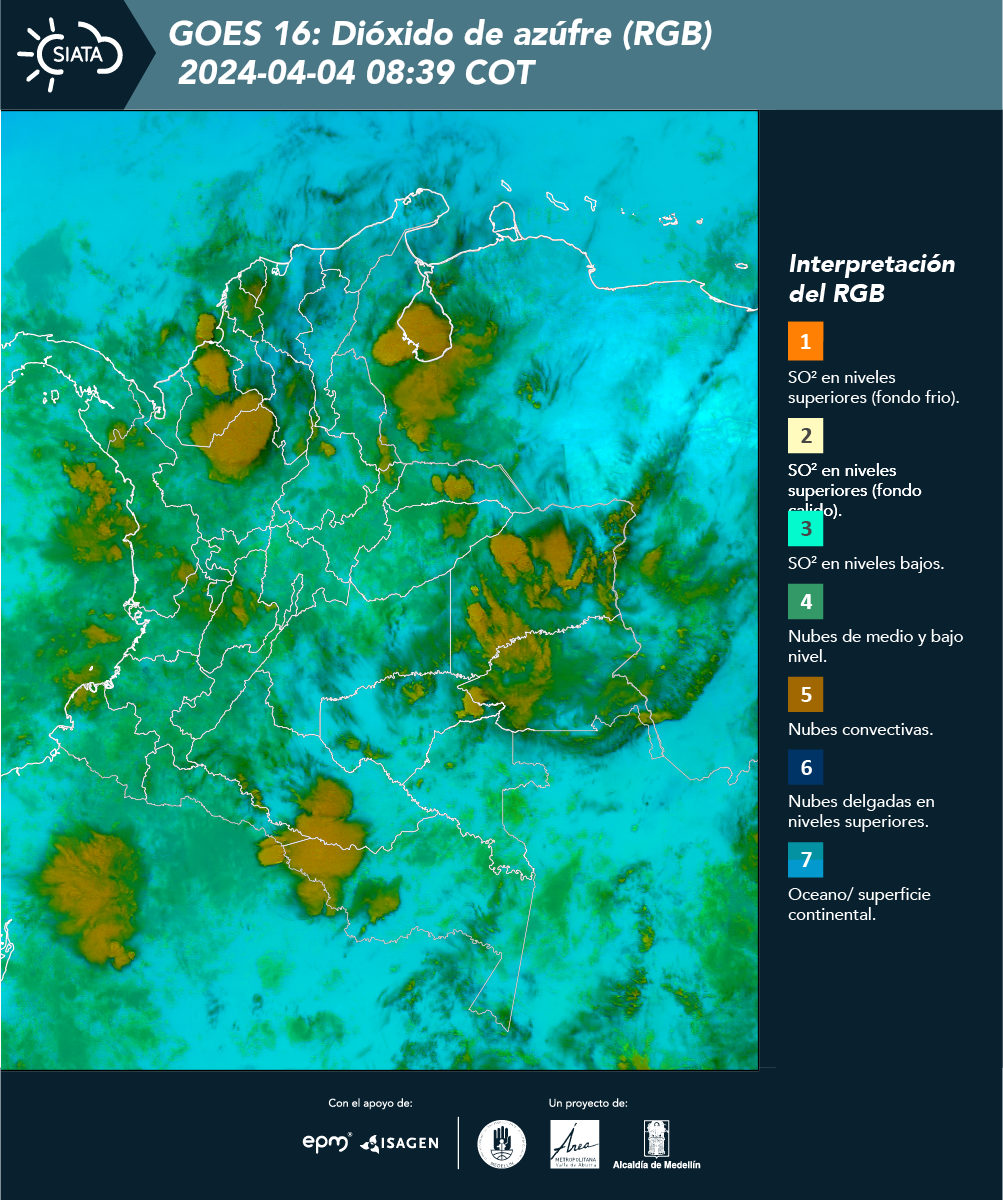This screenshot has width=1003, height=1200.
Task: Click the round Medellín seal logo
Action: pyautogui.click(x=502, y=1144)
